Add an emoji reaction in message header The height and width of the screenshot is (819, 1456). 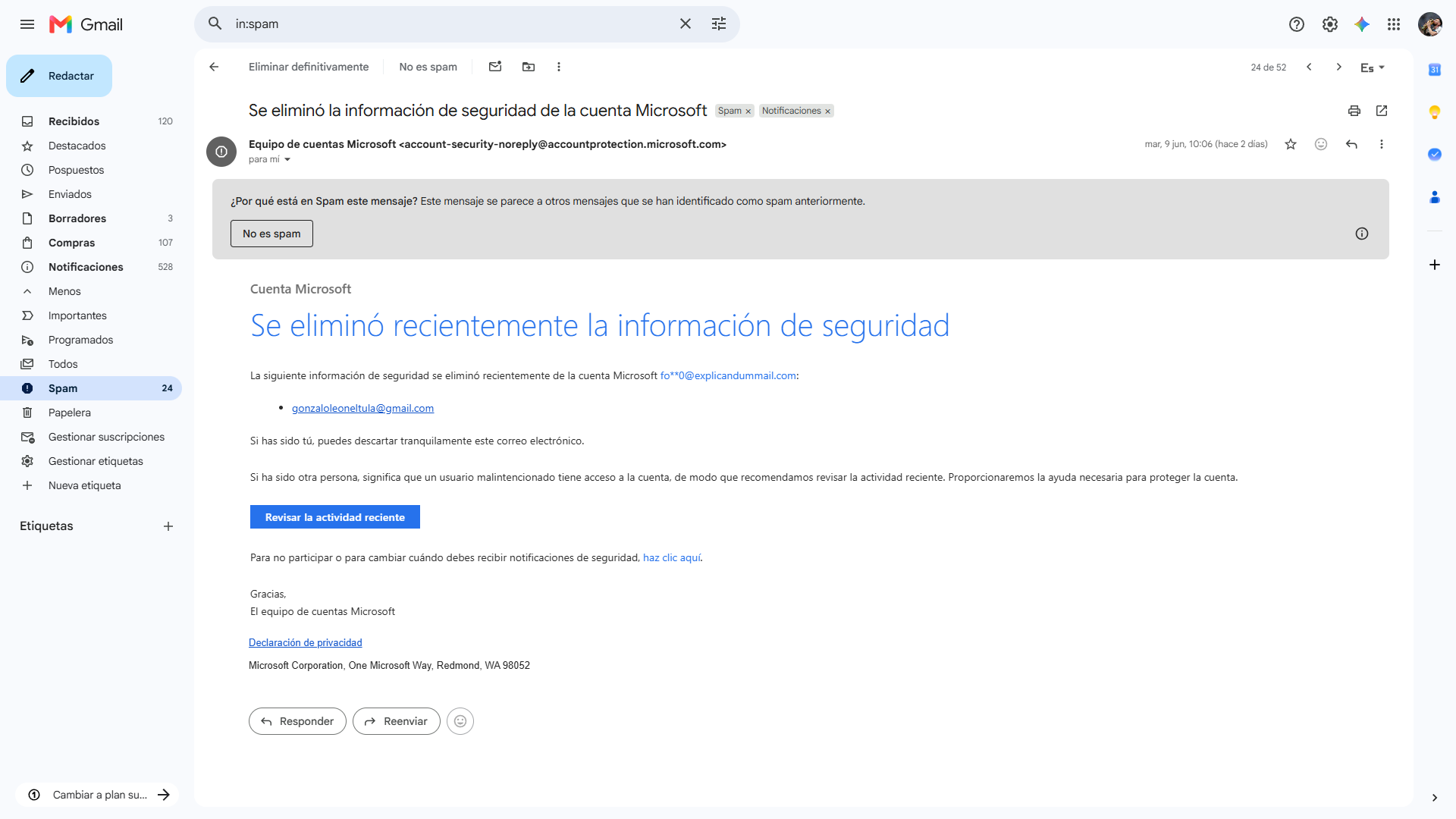[1321, 144]
